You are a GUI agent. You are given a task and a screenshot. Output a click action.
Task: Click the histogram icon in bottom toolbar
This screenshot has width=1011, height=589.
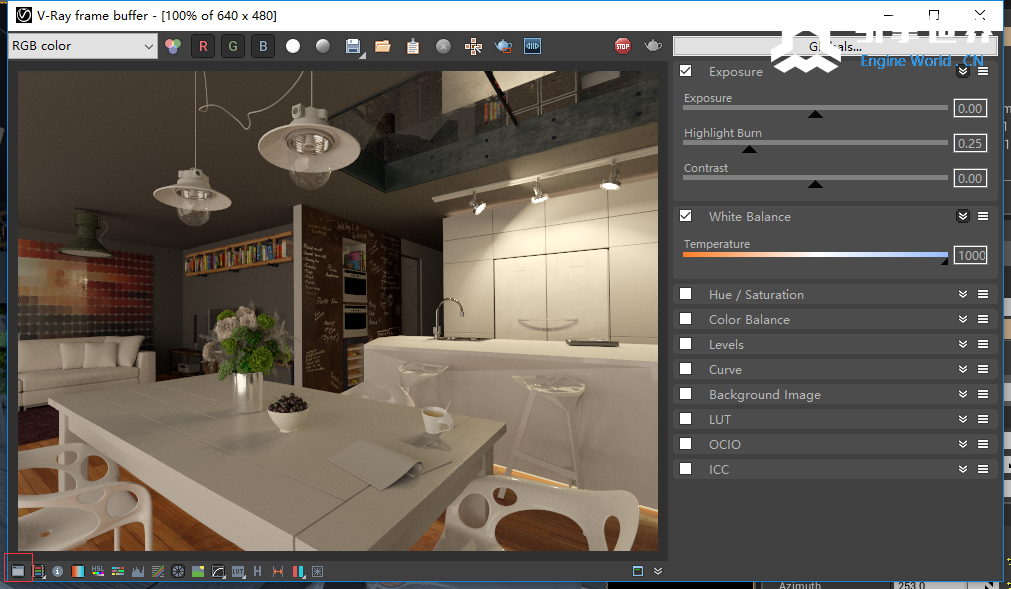coord(138,571)
